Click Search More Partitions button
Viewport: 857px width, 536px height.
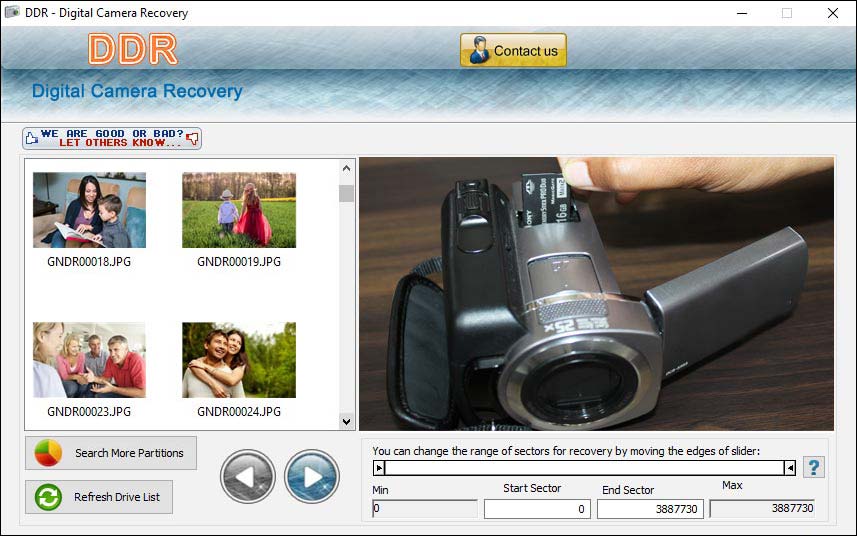(x=111, y=453)
